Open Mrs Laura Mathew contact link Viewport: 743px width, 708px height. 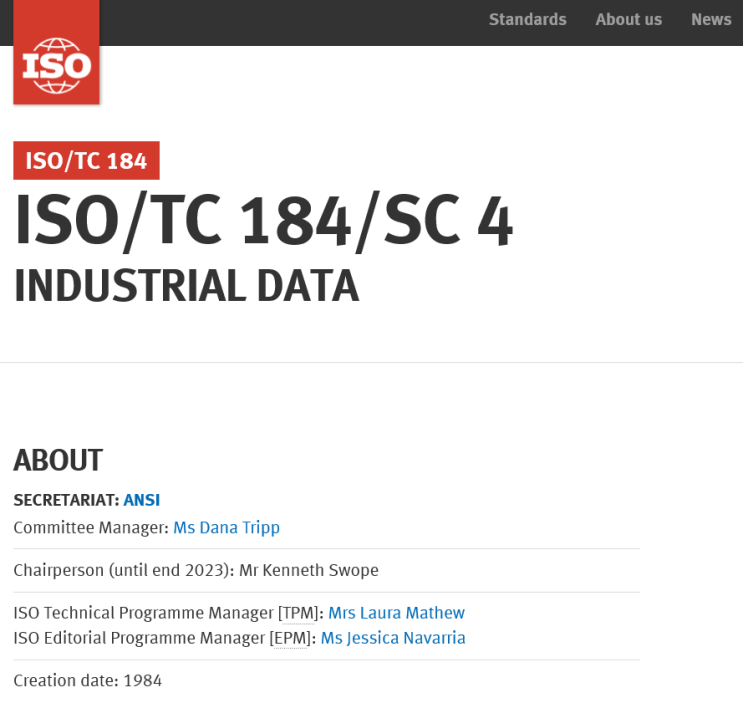pyautogui.click(x=397, y=613)
